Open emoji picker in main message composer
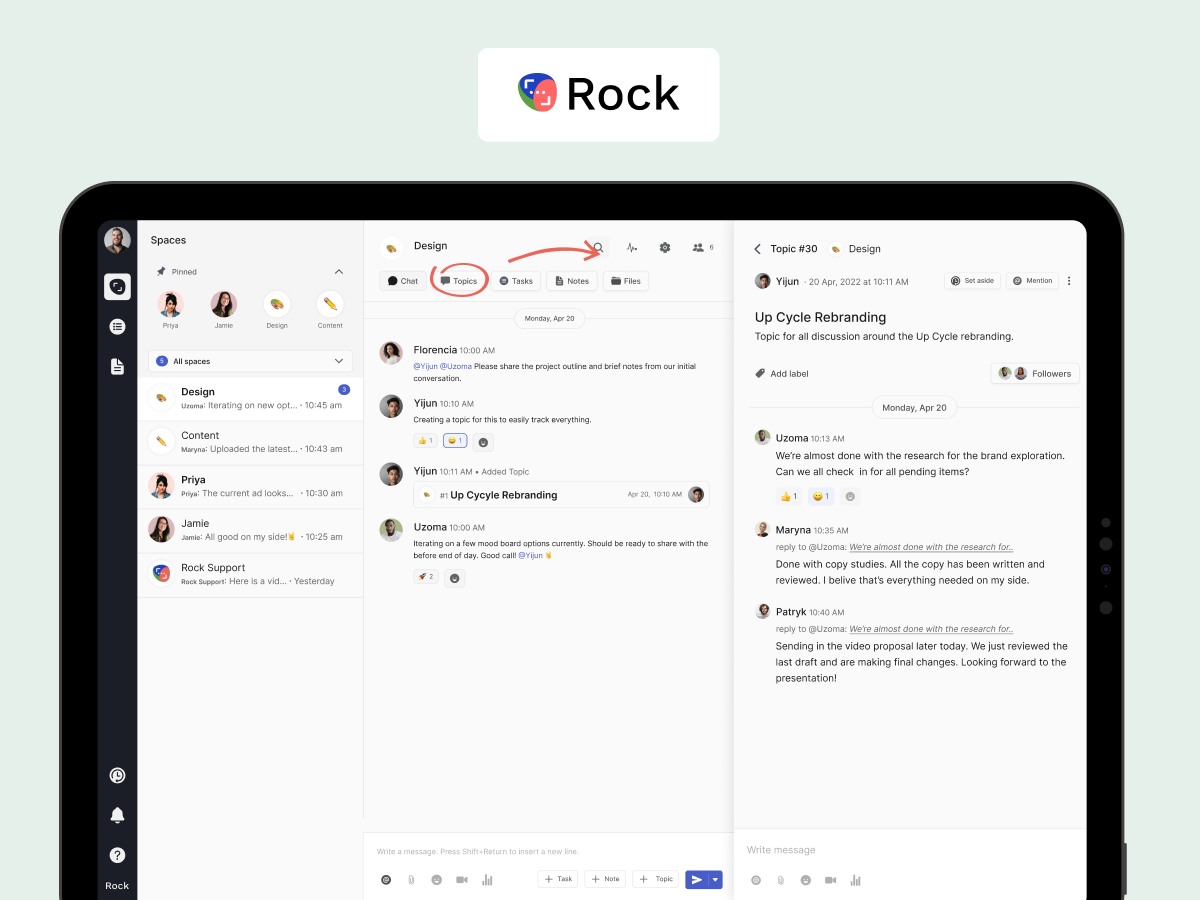The width and height of the screenshot is (1200, 900). click(437, 880)
